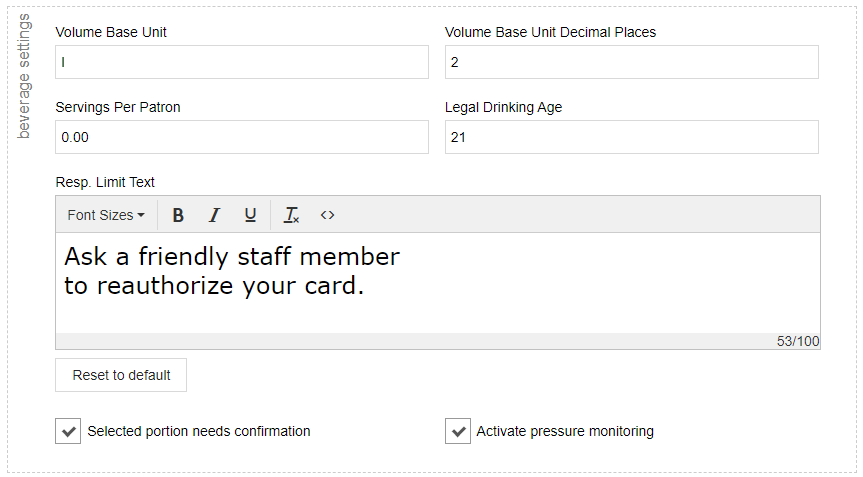The height and width of the screenshot is (477, 863).
Task: Click the 53/100 character counter
Action: point(797,341)
